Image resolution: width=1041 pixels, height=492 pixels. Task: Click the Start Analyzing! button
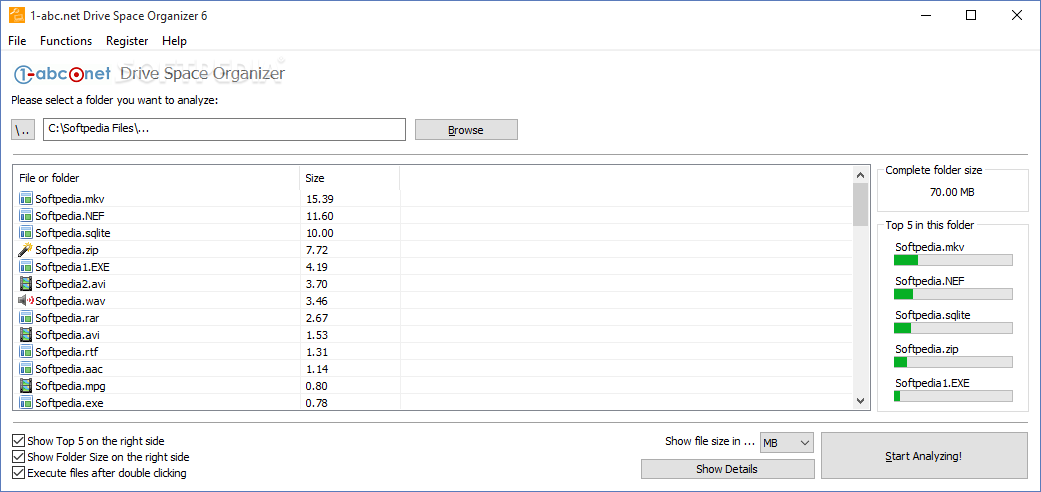(923, 456)
